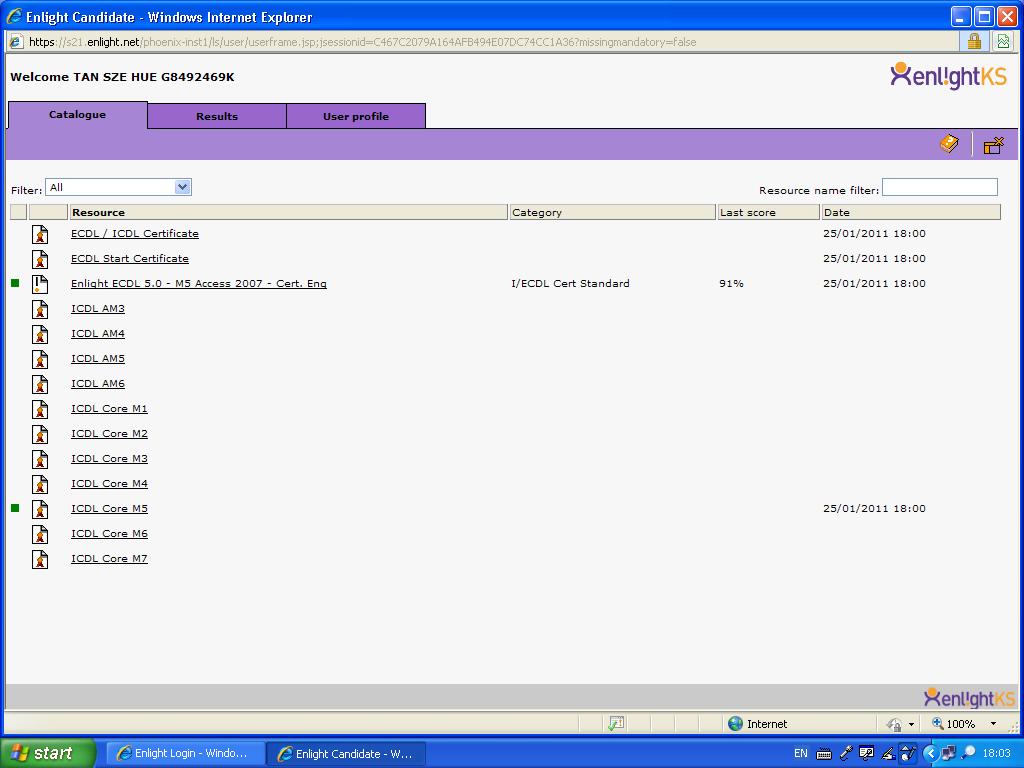The width and height of the screenshot is (1024, 768).
Task: Click the green status square for ICDL Core M5
Action: (x=15, y=508)
